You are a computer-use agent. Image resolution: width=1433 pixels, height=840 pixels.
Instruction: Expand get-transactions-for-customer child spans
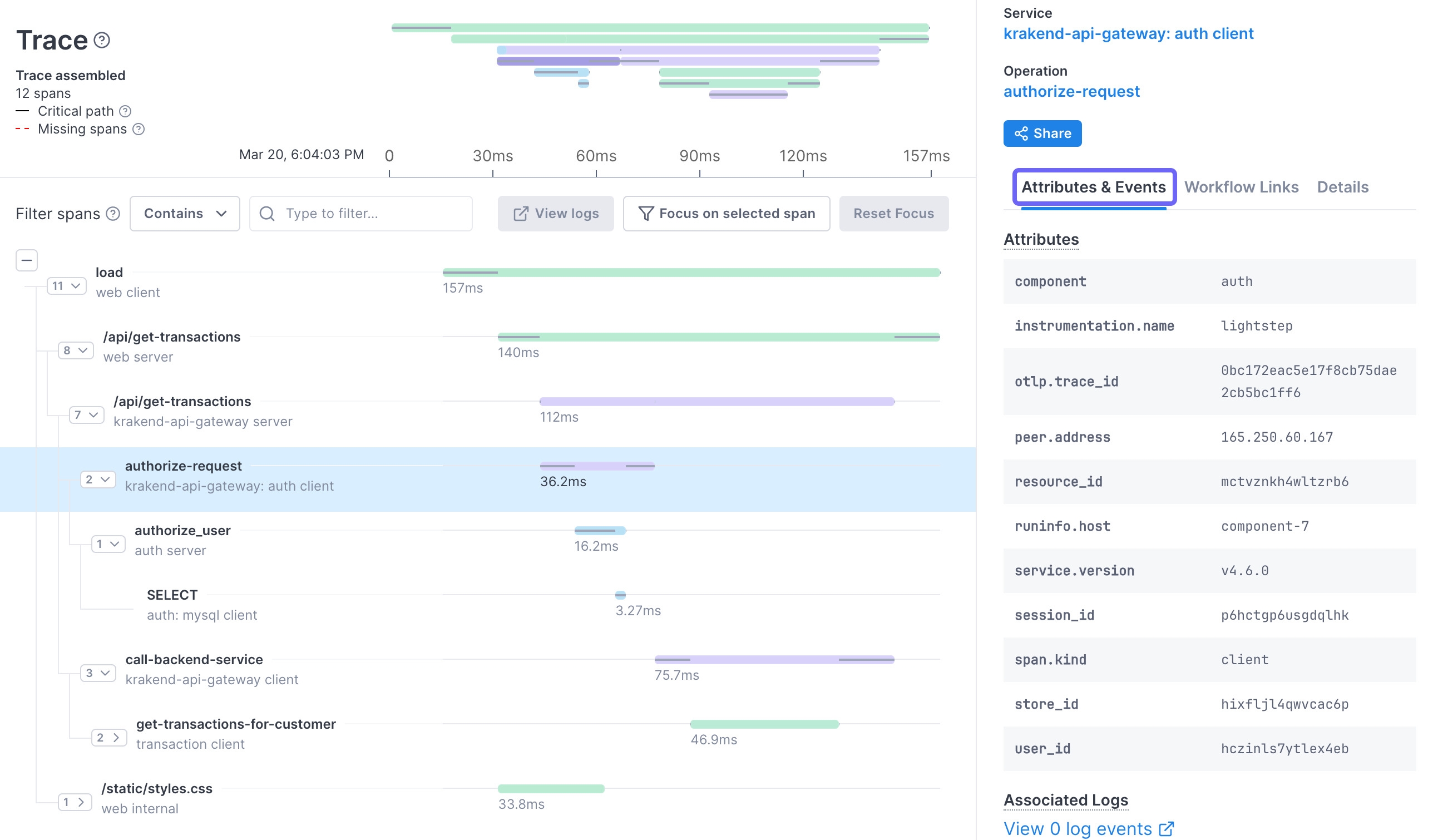pyautogui.click(x=108, y=738)
